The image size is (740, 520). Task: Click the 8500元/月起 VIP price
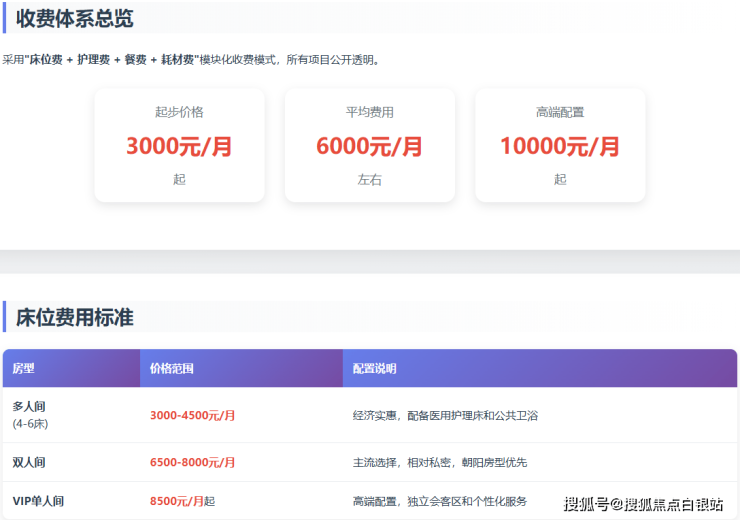click(182, 501)
